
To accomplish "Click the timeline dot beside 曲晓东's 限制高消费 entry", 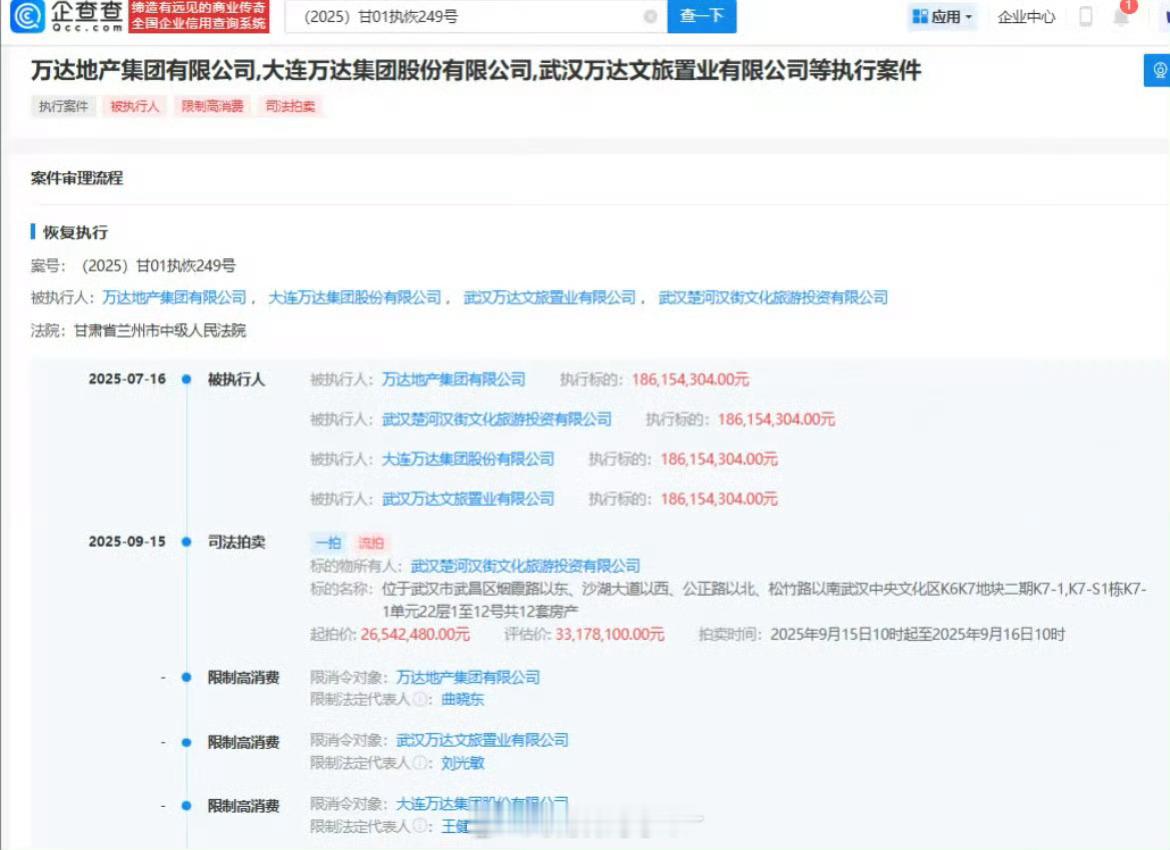I will click(187, 677).
